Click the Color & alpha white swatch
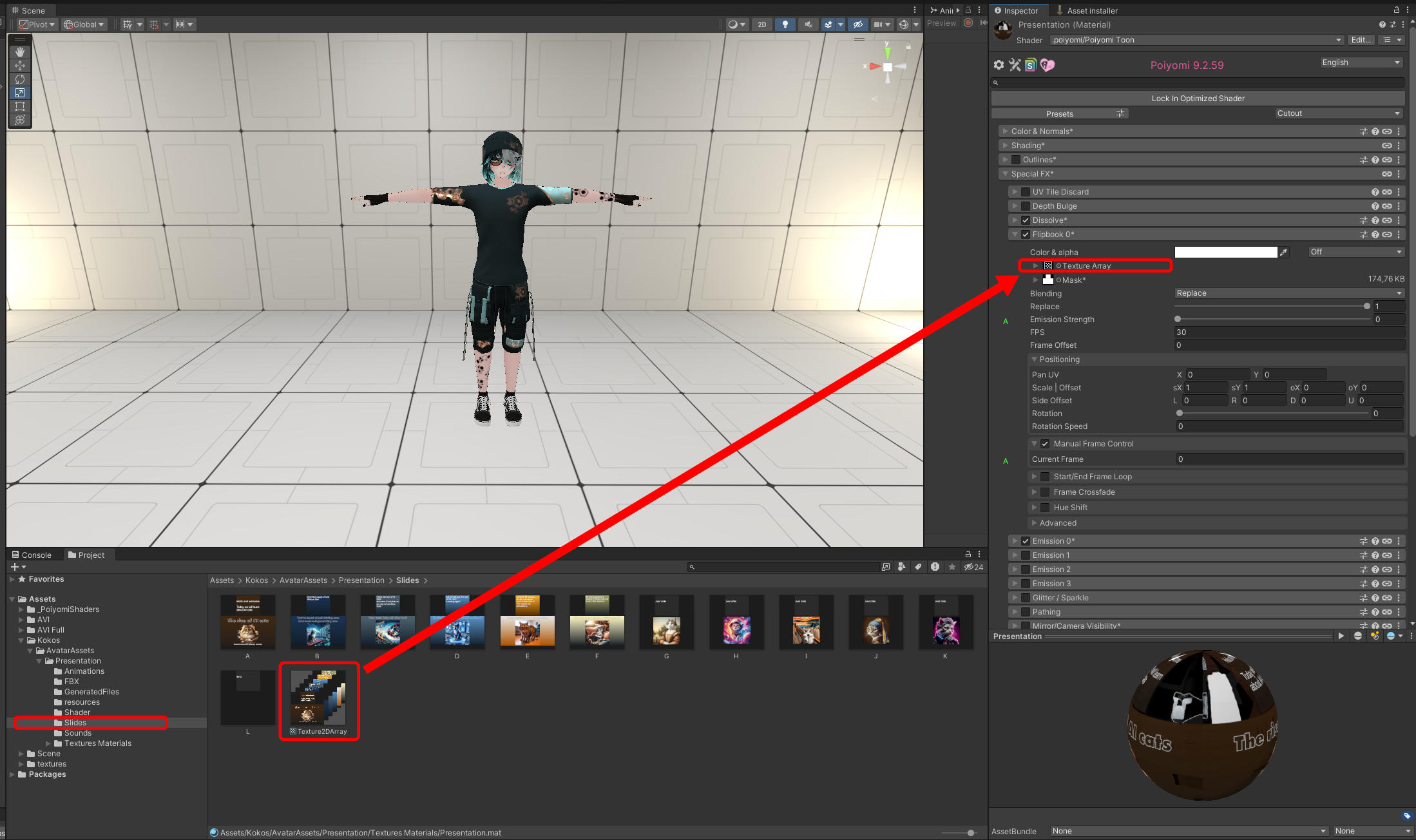The height and width of the screenshot is (840, 1416). [x=1225, y=253]
